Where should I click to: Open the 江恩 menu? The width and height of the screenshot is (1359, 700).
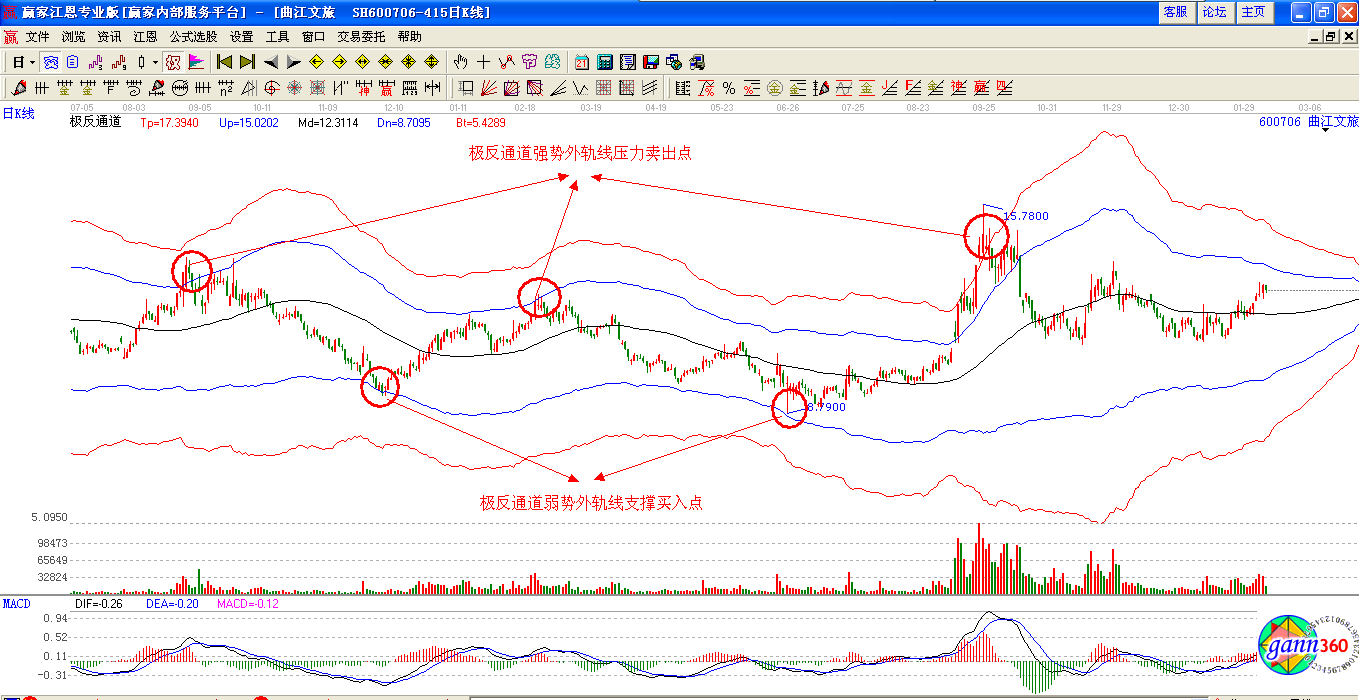pyautogui.click(x=145, y=36)
